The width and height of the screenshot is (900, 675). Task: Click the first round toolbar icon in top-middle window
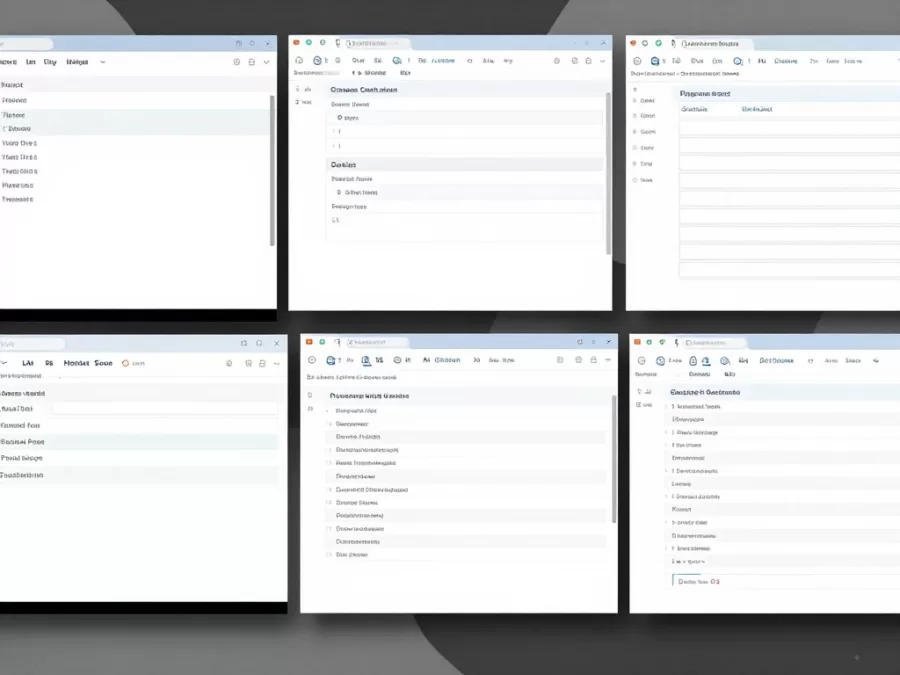click(x=298, y=60)
